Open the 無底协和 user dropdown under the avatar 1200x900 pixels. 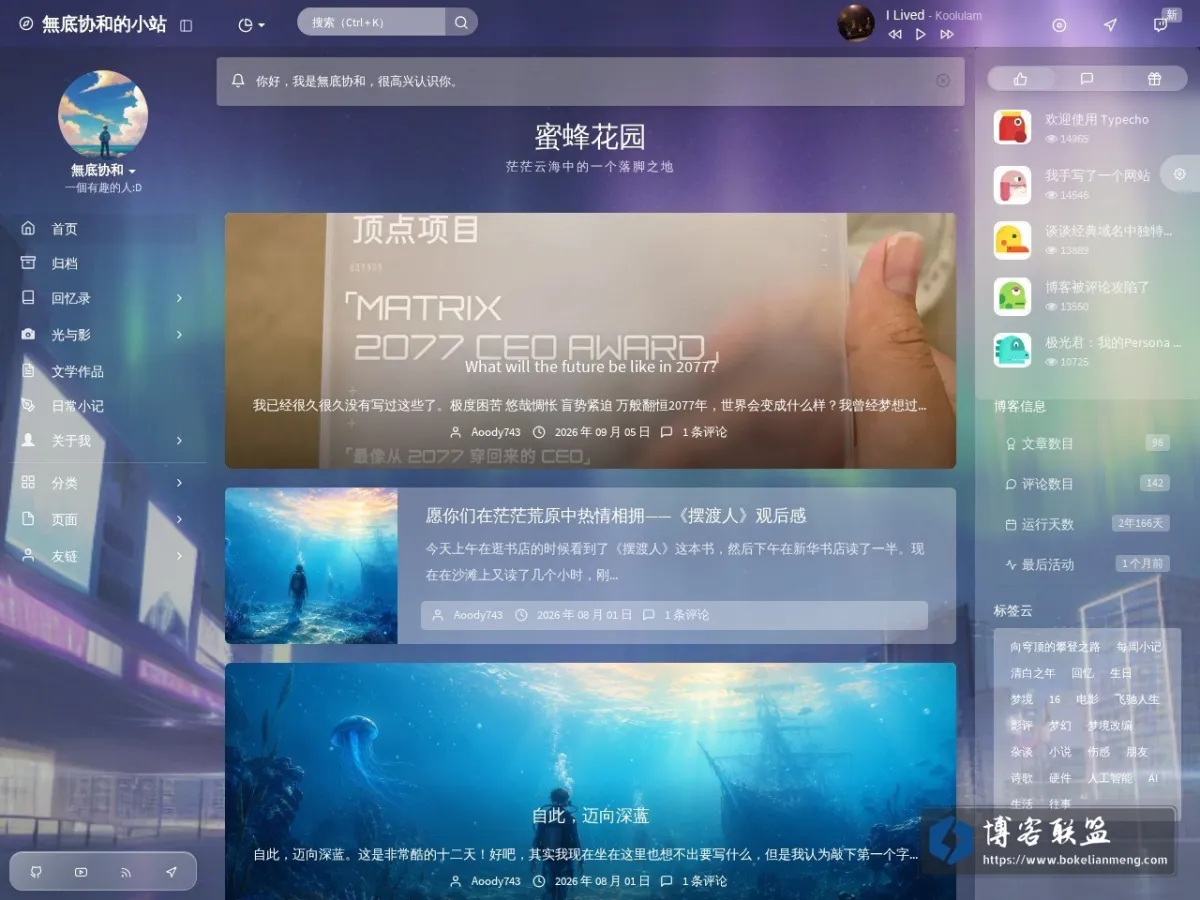[x=103, y=170]
